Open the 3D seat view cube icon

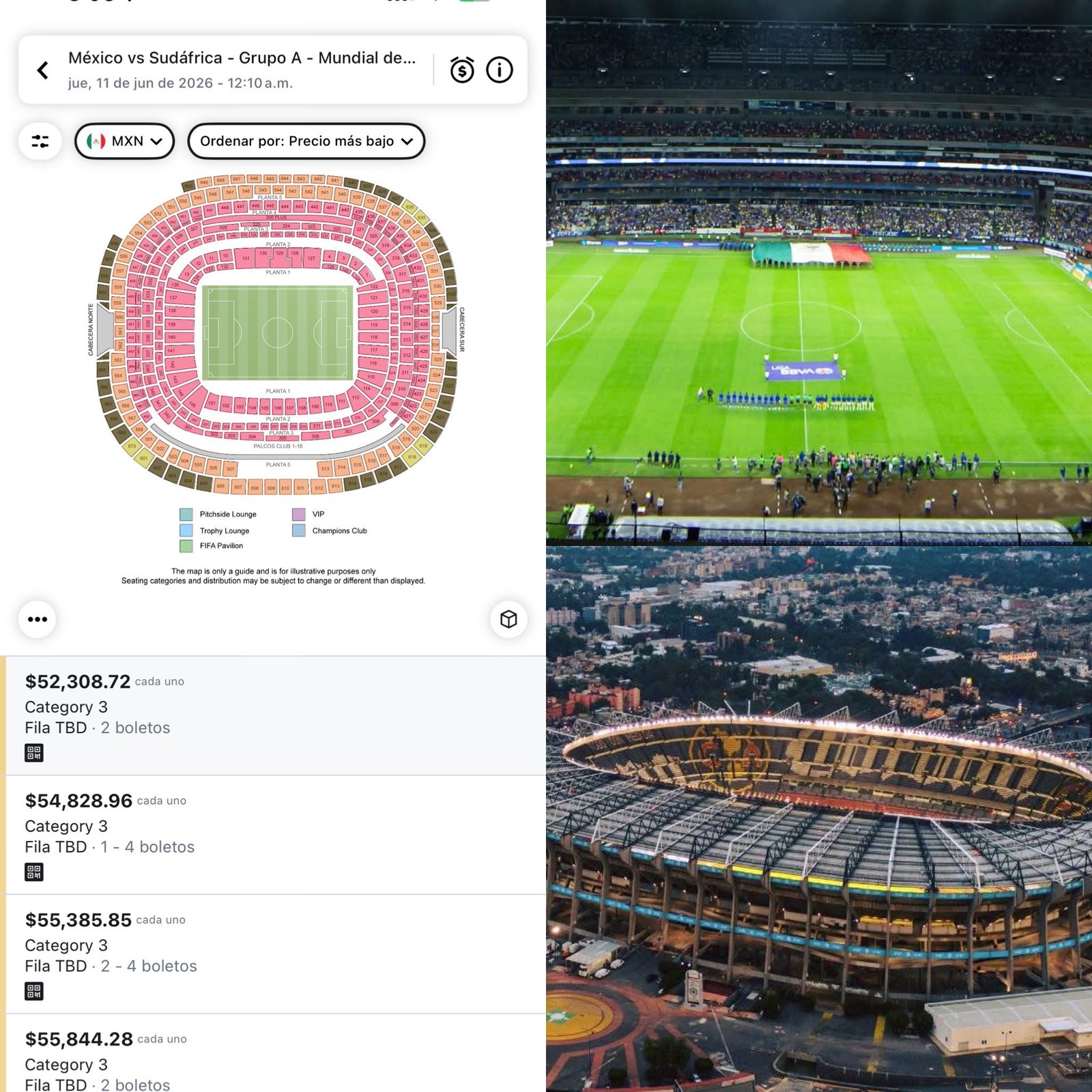(508, 619)
